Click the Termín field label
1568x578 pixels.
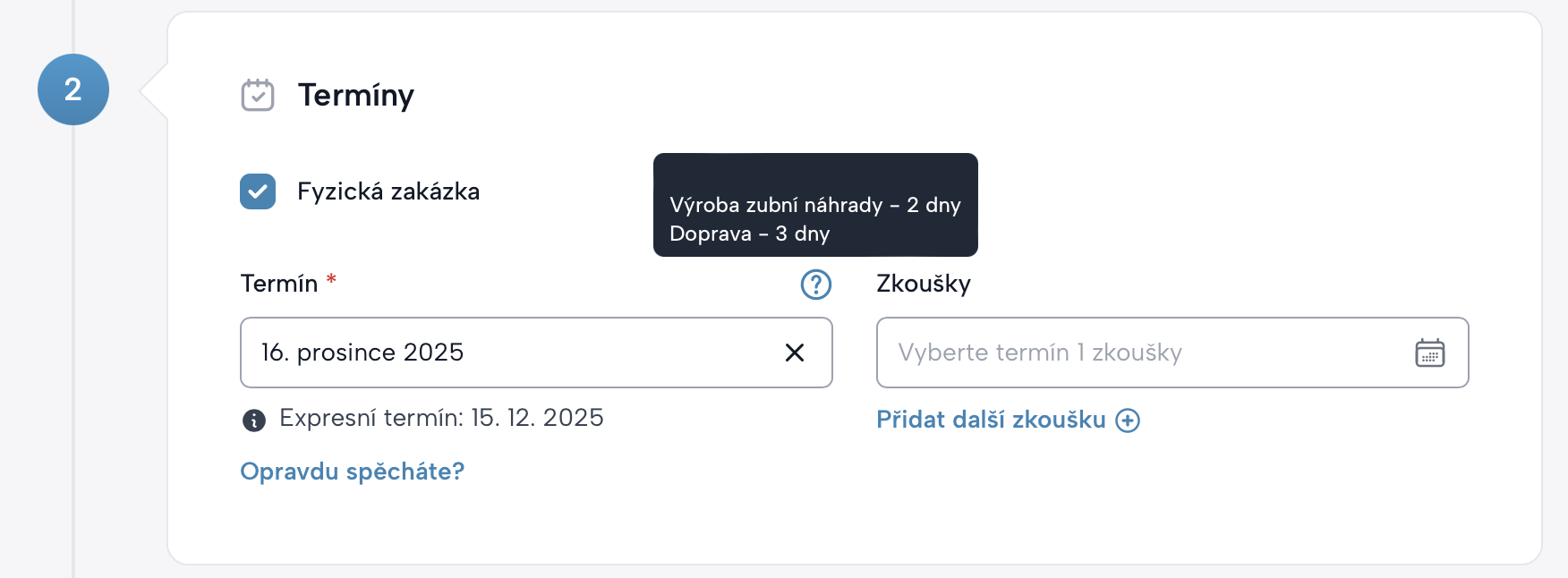pyautogui.click(x=279, y=284)
